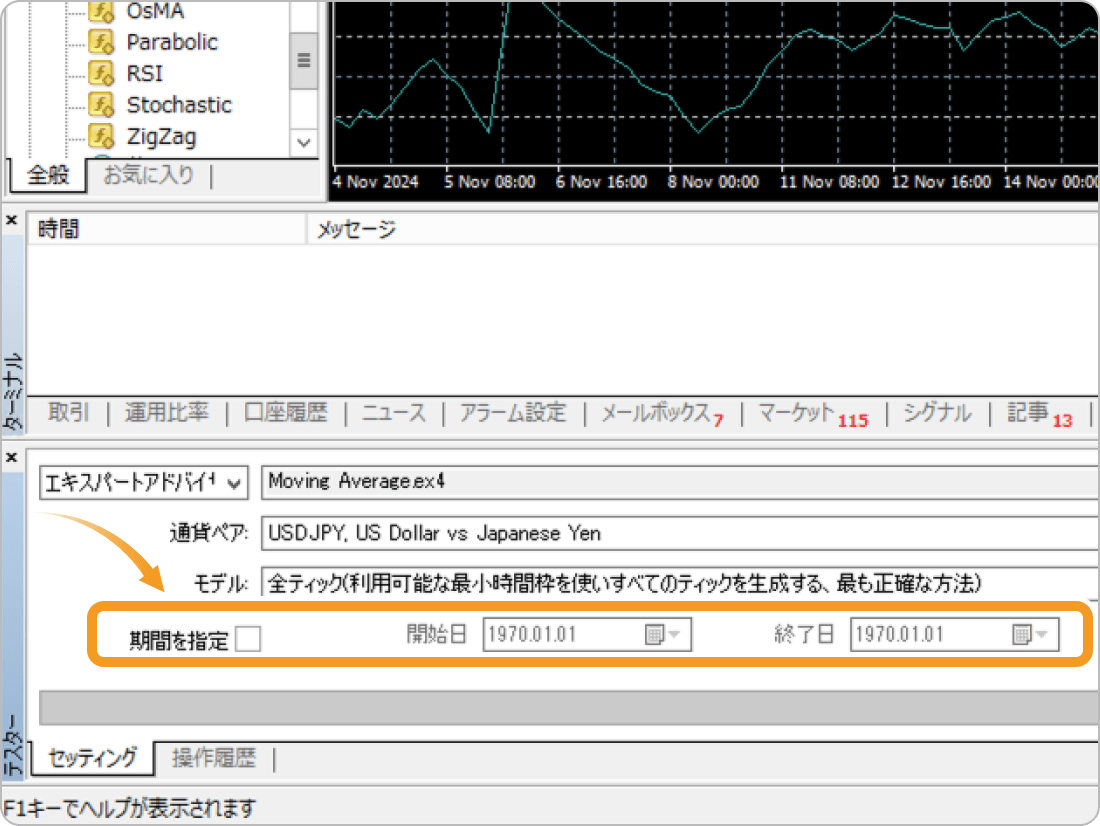Click the Stochastic tree item label

point(179,105)
